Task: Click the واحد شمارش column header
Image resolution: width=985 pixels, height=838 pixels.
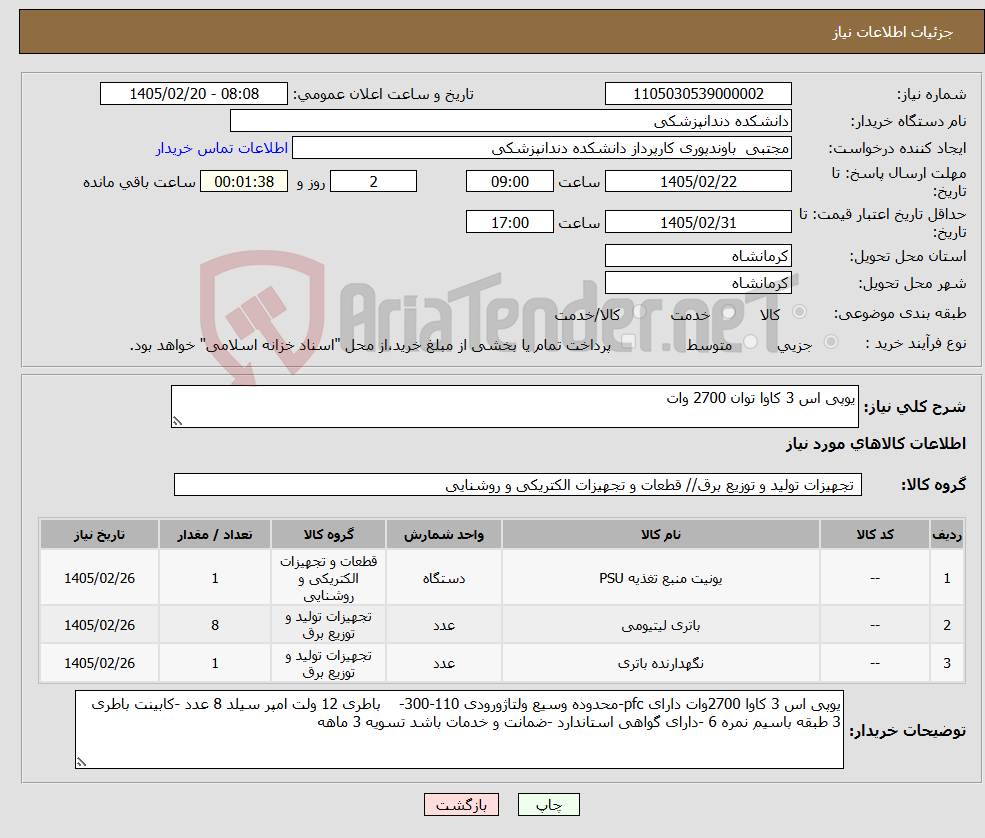Action: coord(444,535)
